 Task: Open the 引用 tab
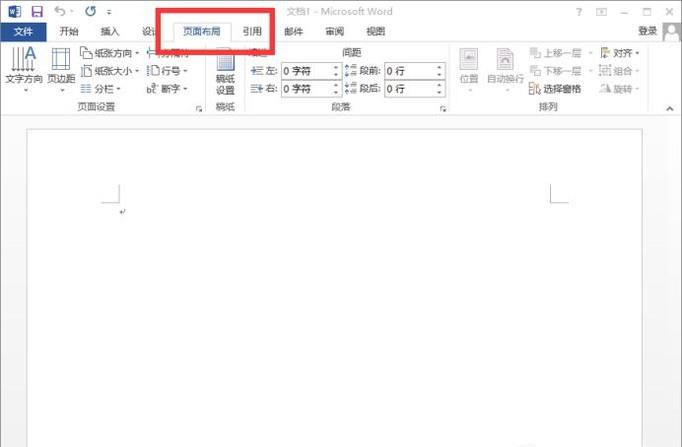click(252, 31)
